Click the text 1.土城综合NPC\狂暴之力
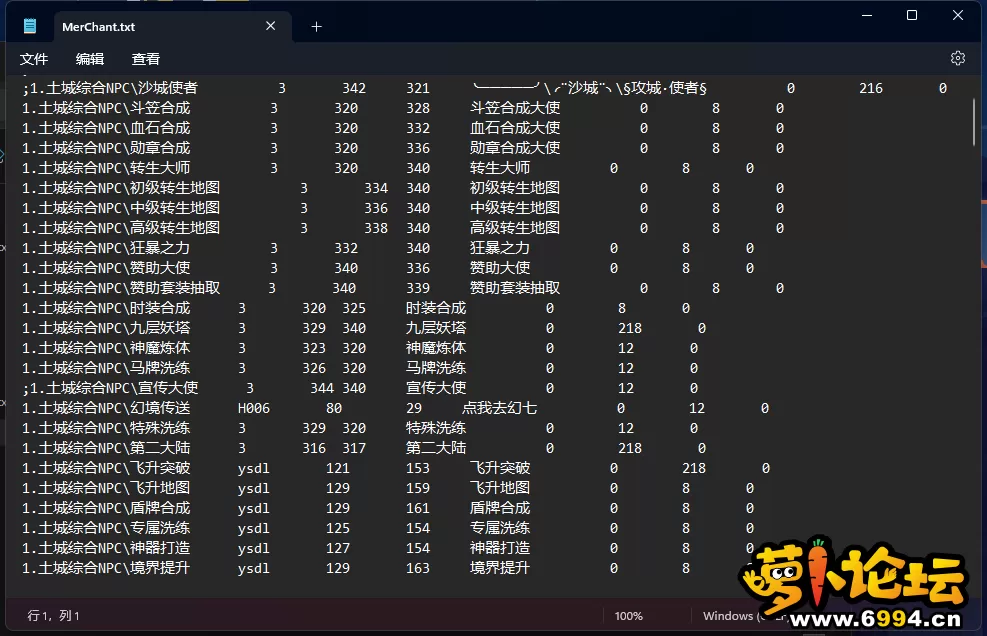The height and width of the screenshot is (636, 987). tap(106, 249)
